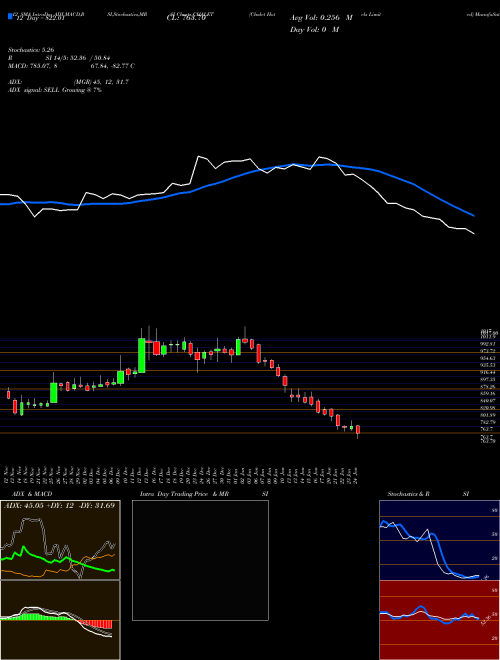This screenshot has width=500, height=660.
Task: Click the 'Intra Day Trading Price & MRSI' title
Action: point(204,494)
